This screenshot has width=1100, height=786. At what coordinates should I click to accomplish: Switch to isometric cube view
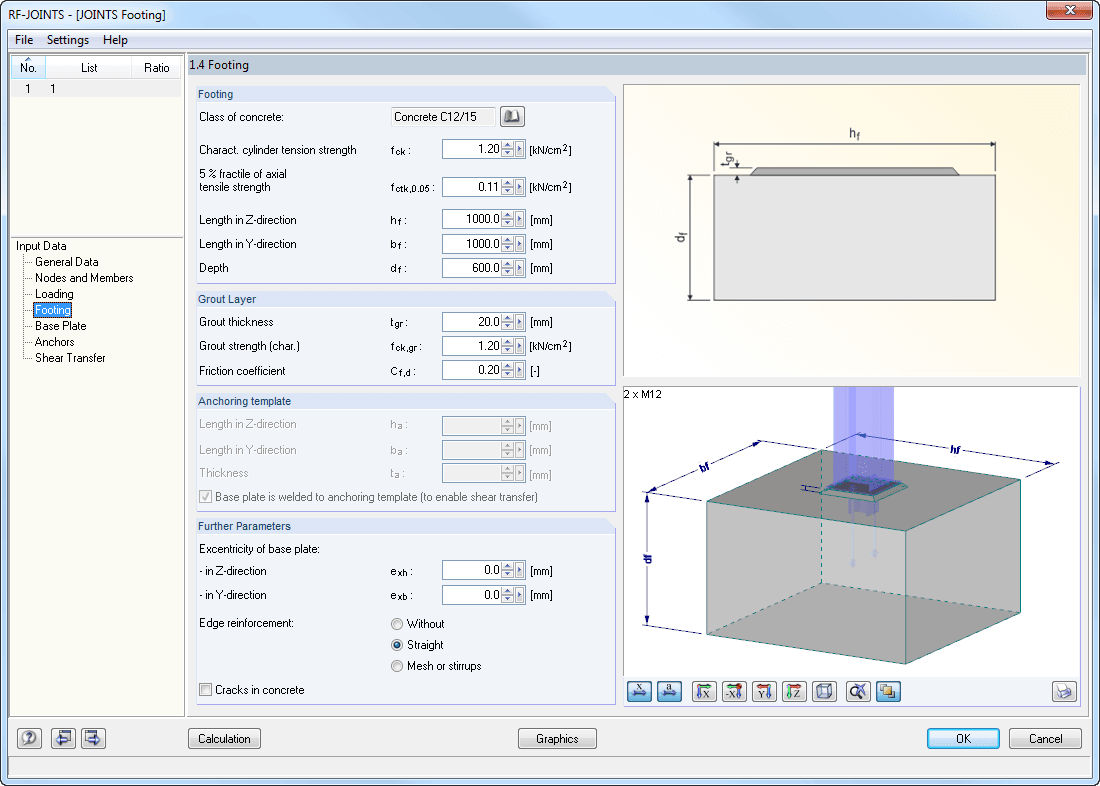pyautogui.click(x=824, y=691)
